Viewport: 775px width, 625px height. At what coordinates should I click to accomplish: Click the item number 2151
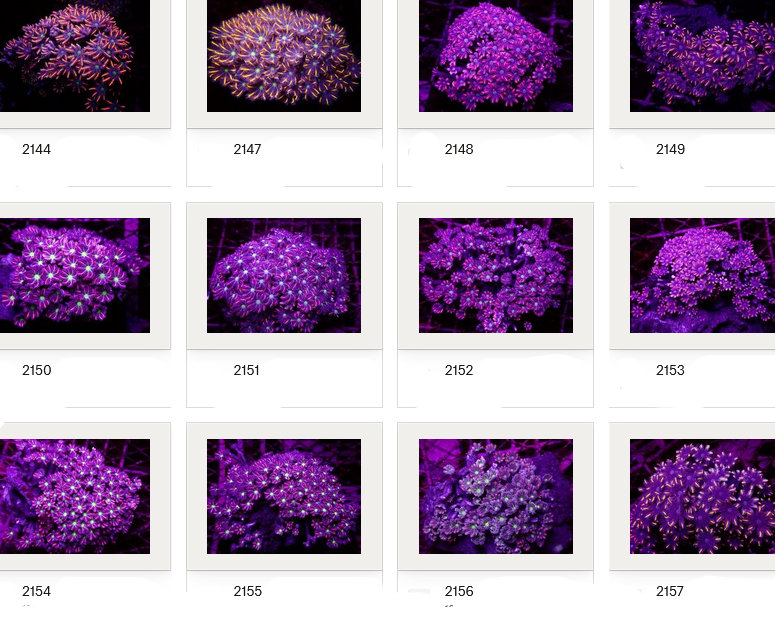click(246, 370)
